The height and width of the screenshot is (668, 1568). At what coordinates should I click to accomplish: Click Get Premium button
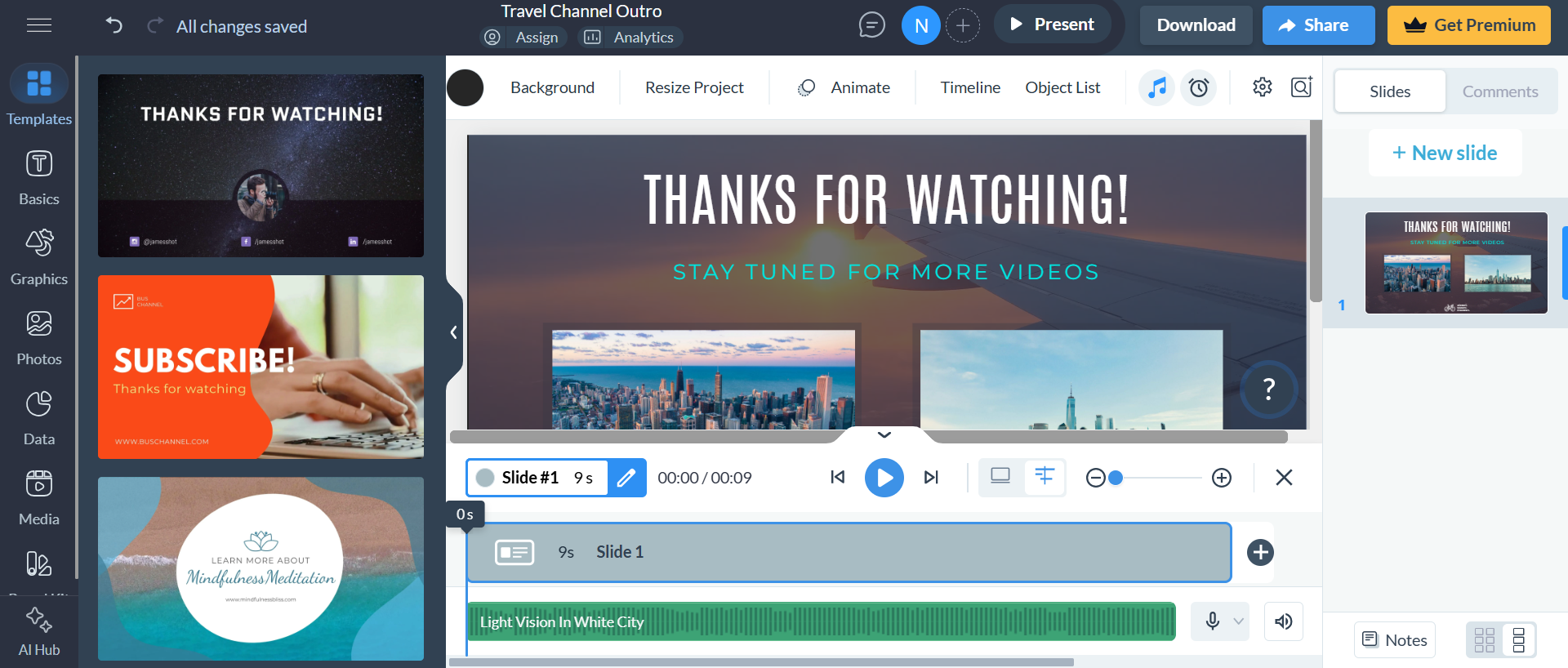1469,25
